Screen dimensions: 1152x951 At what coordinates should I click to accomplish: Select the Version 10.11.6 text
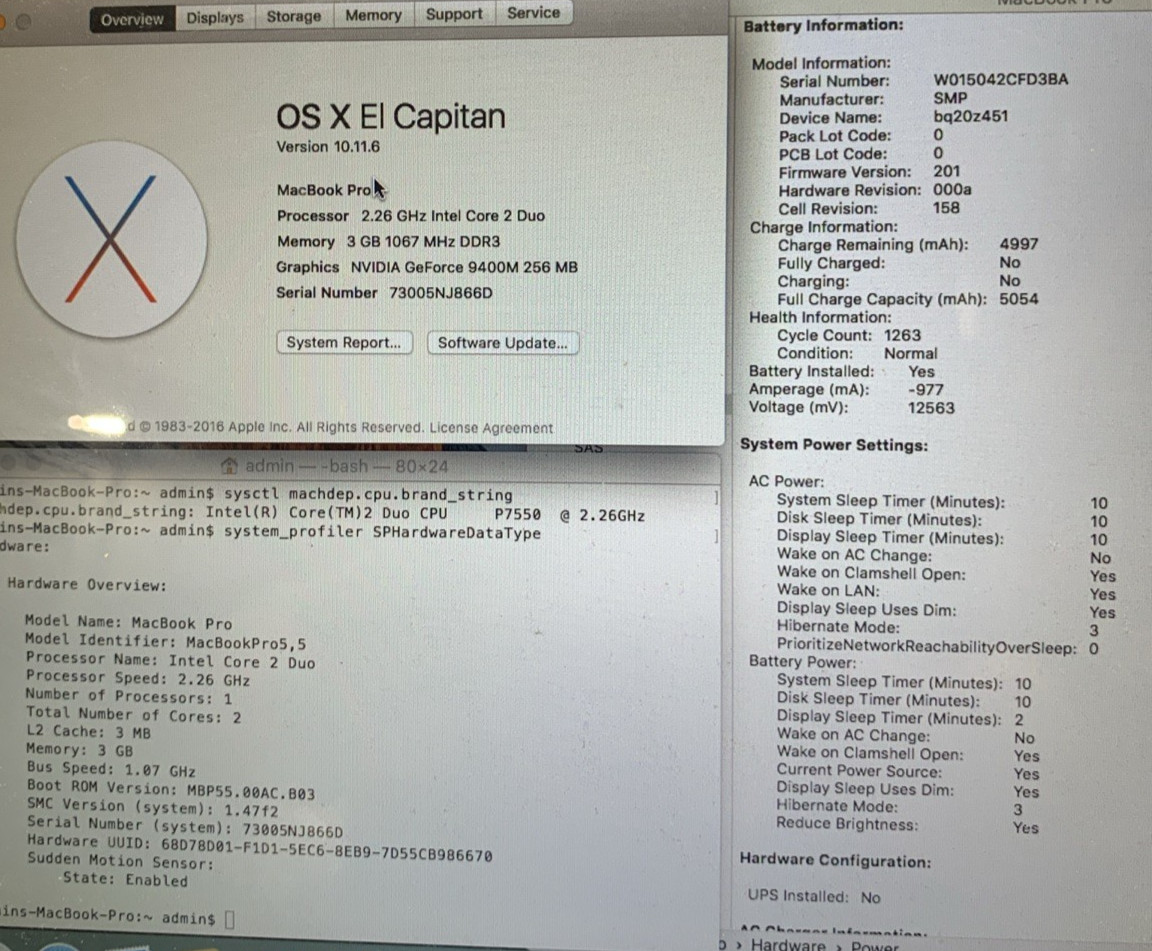click(328, 146)
